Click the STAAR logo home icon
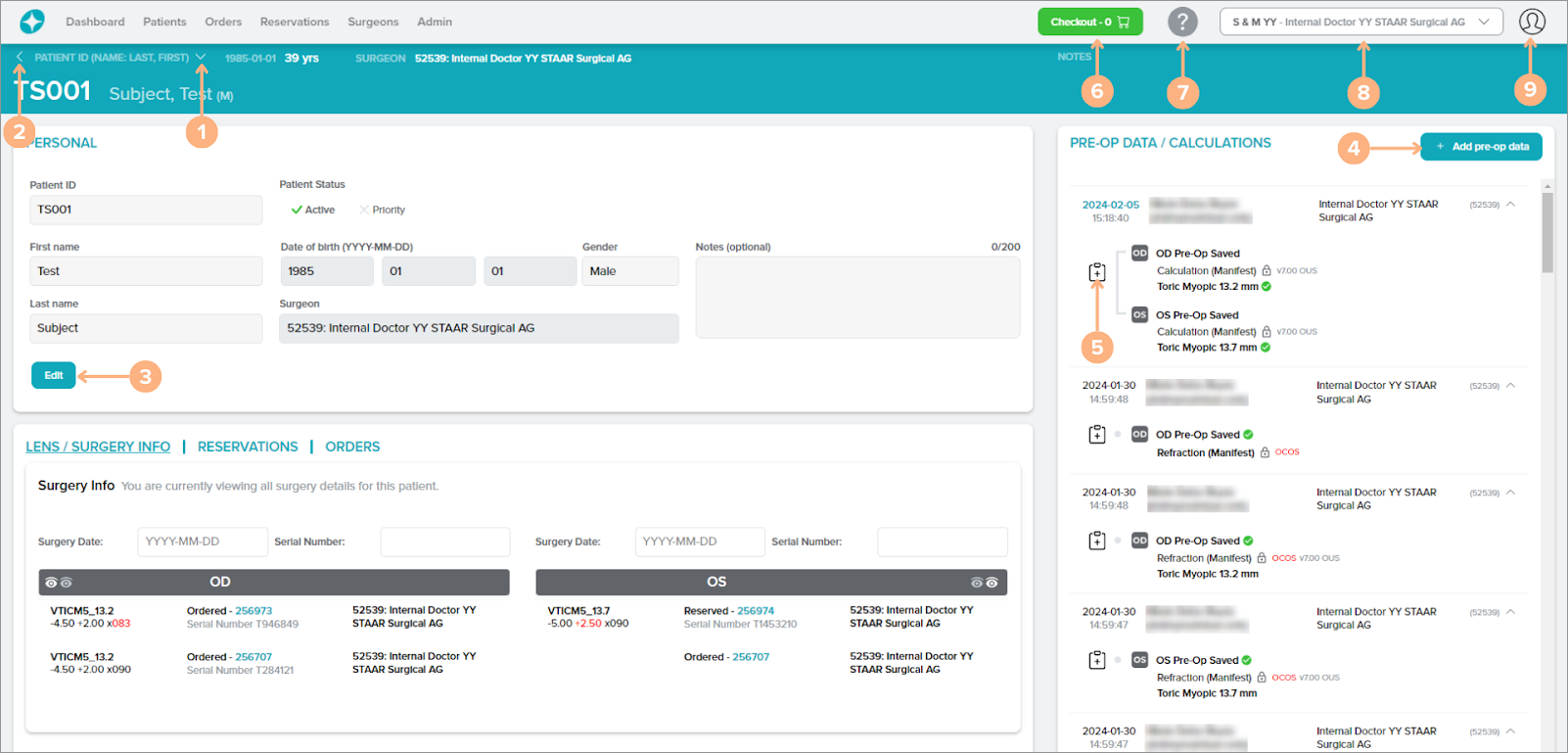This screenshot has width=1568, height=753. coord(32,22)
